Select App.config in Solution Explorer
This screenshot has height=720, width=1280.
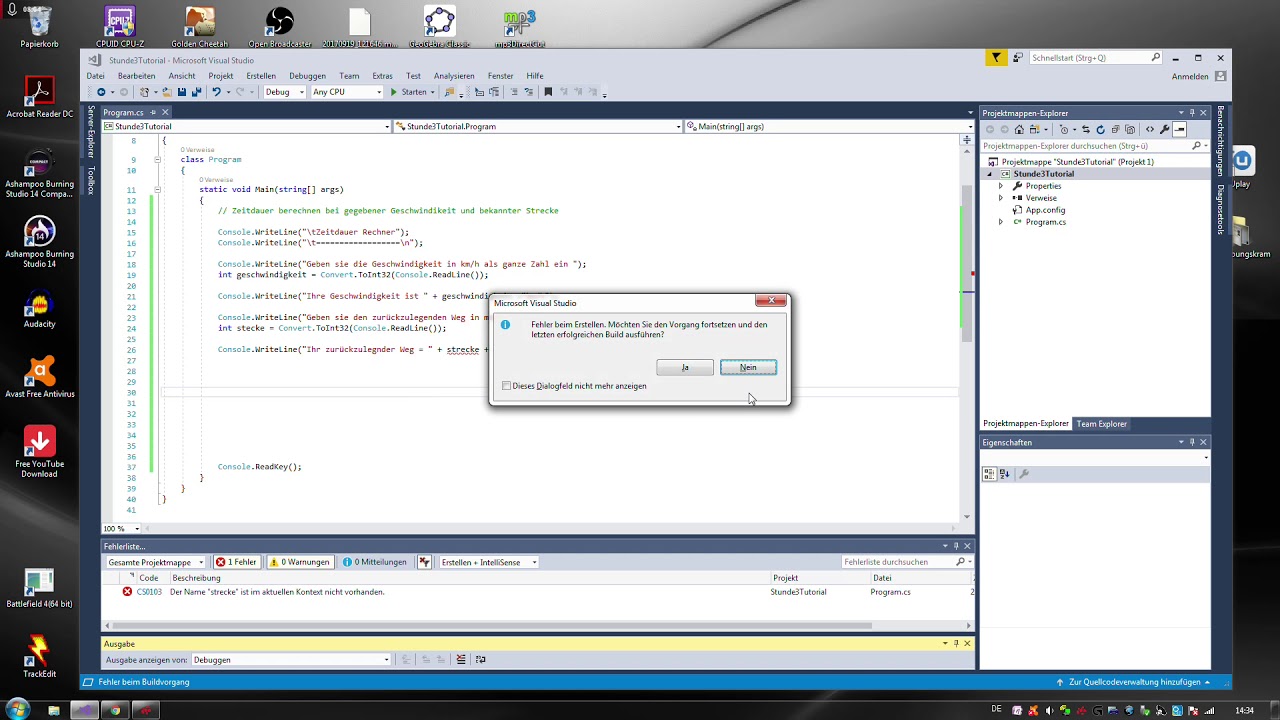click(x=1045, y=210)
